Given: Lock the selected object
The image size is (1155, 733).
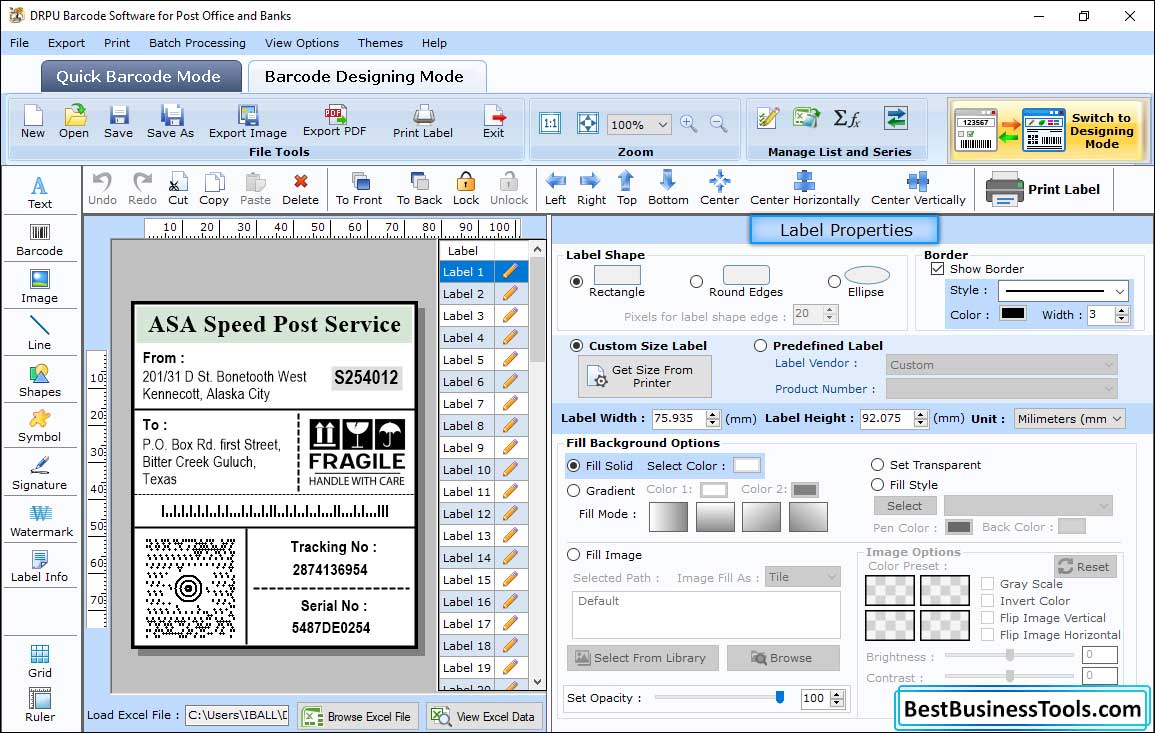Looking at the screenshot, I should (466, 189).
